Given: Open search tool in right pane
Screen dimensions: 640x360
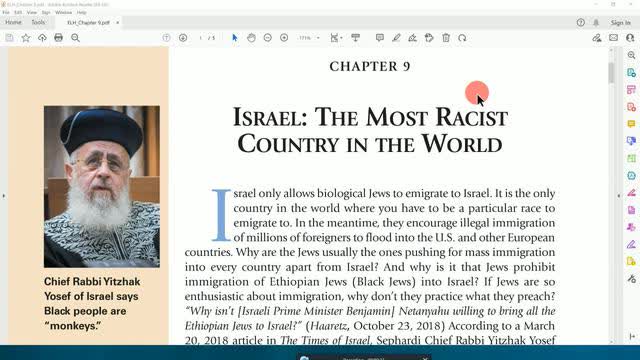Looking at the screenshot, I should coord(631,55).
